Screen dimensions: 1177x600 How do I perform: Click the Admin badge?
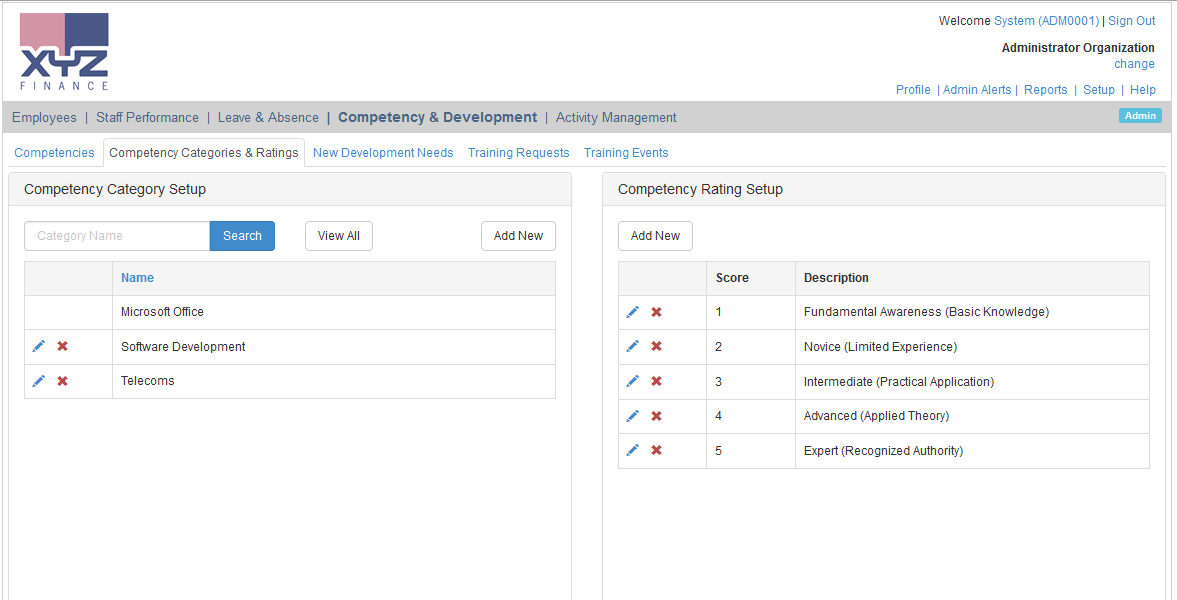tap(1140, 116)
